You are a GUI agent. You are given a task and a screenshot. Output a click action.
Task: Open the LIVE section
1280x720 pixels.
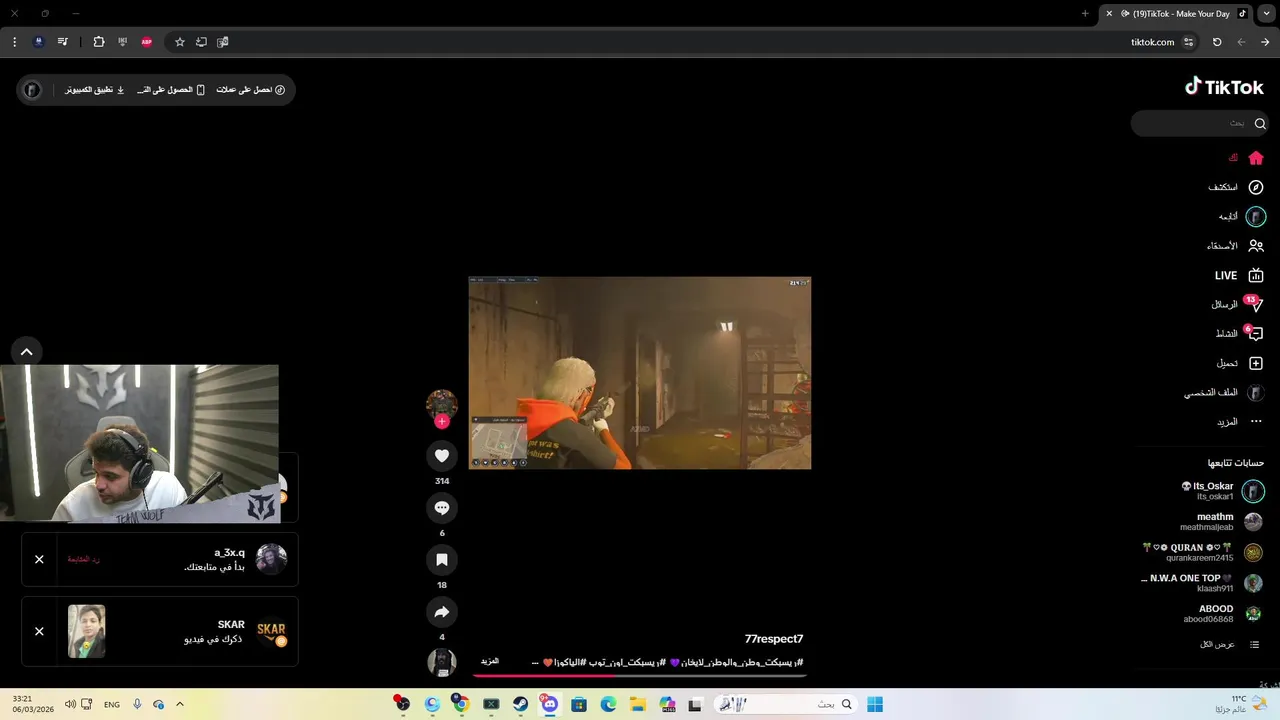click(1239, 275)
